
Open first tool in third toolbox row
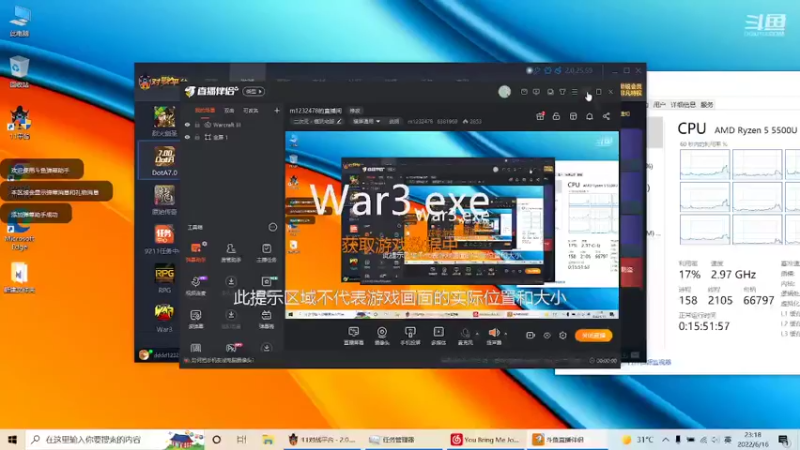pos(196,318)
